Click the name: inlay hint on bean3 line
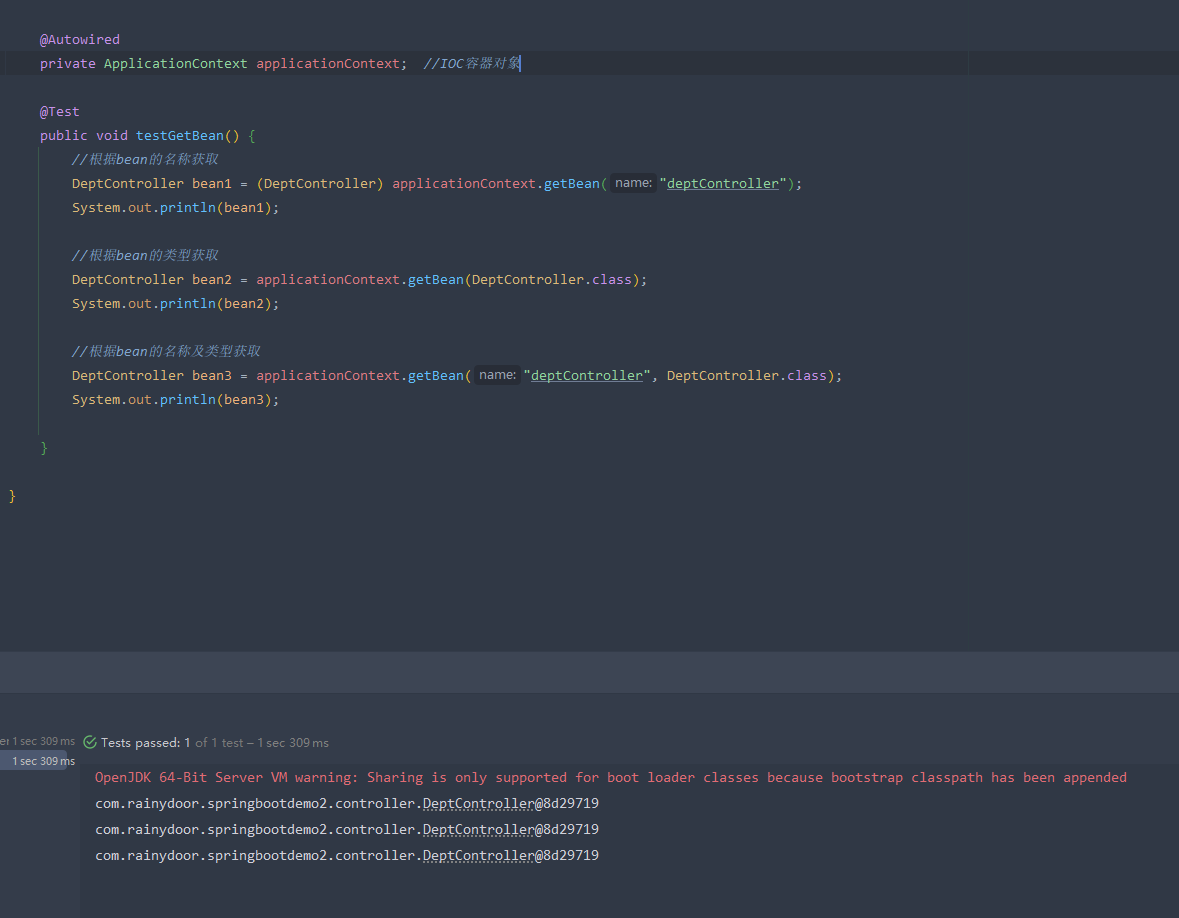Viewport: 1179px width, 918px height. (x=497, y=375)
